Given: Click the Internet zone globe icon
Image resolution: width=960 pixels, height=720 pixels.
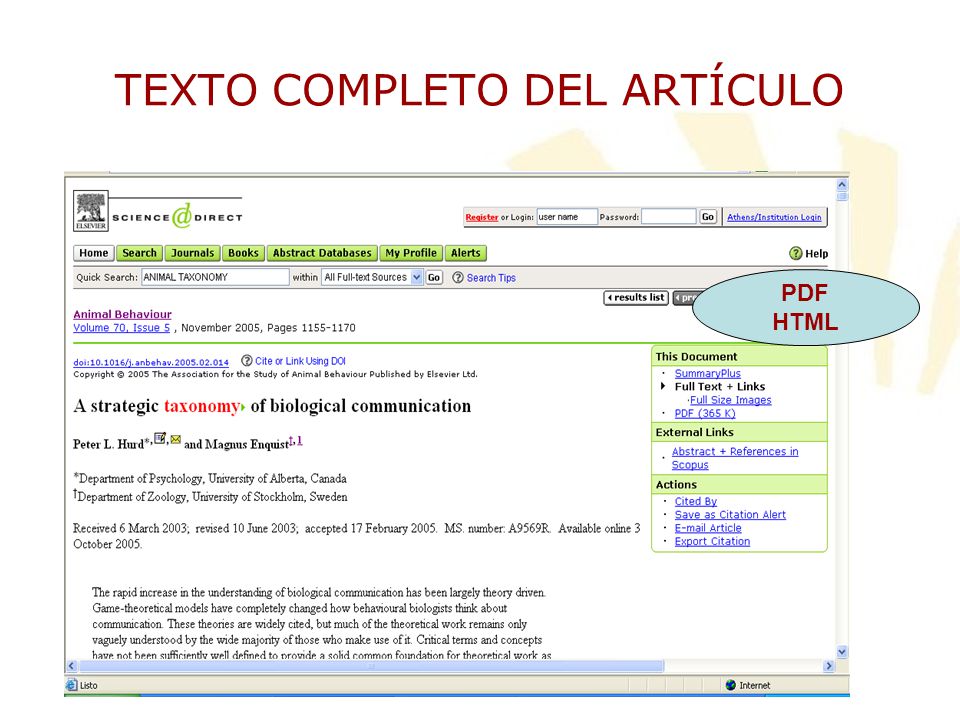Looking at the screenshot, I should tap(730, 685).
